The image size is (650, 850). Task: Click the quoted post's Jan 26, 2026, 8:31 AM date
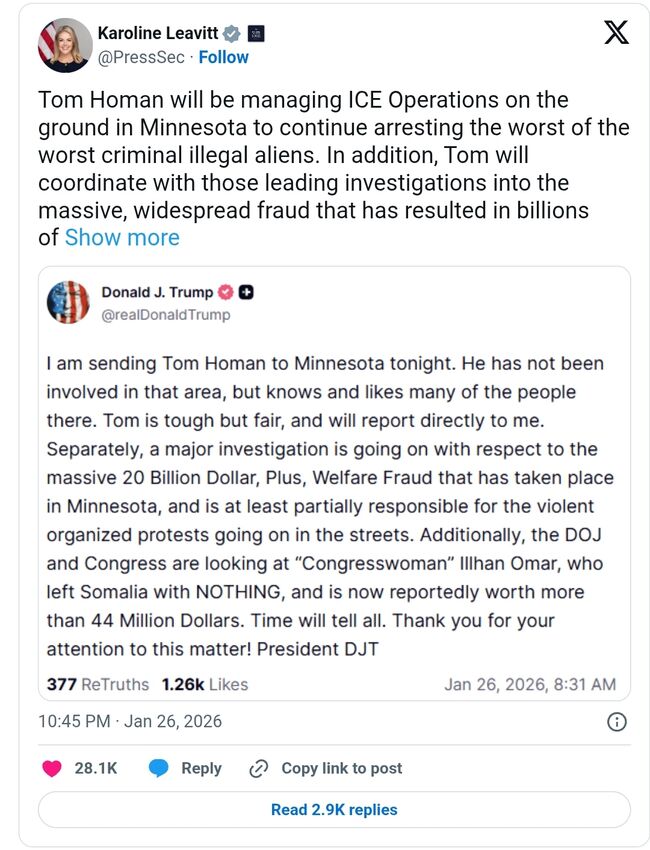530,685
